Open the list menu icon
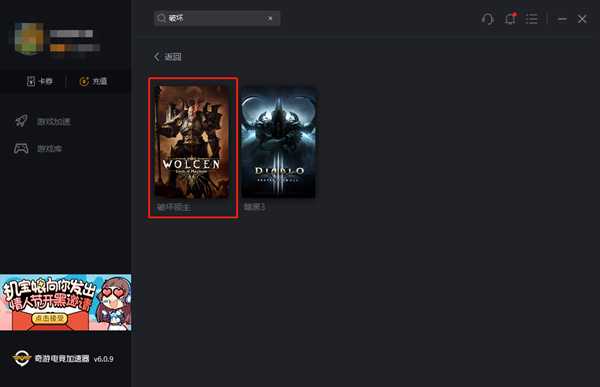The height and width of the screenshot is (387, 600). pos(531,19)
